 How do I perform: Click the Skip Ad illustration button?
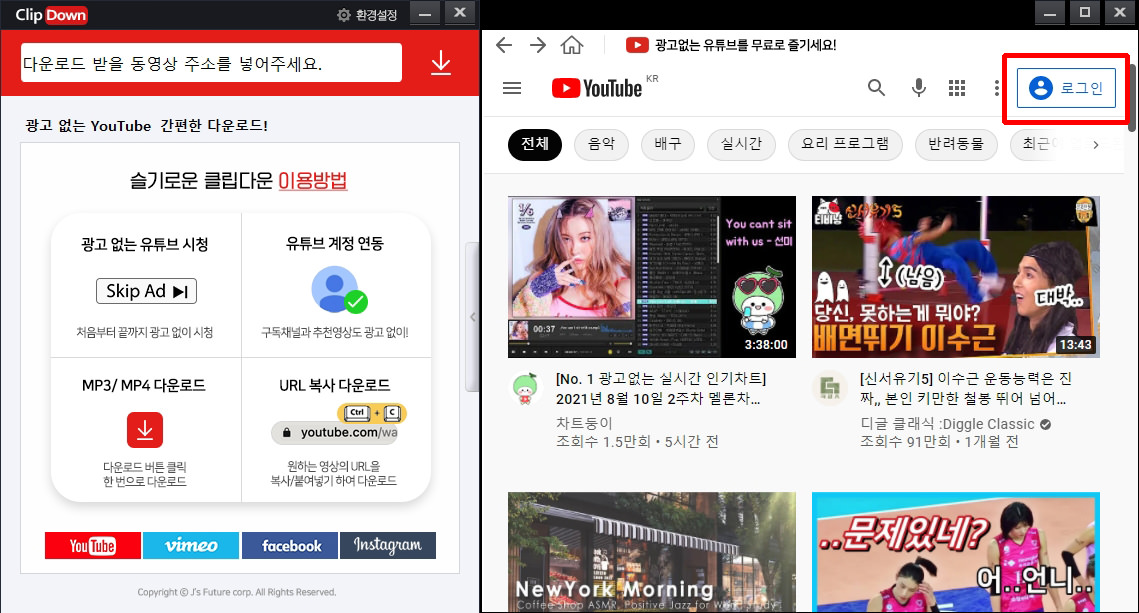tap(146, 291)
